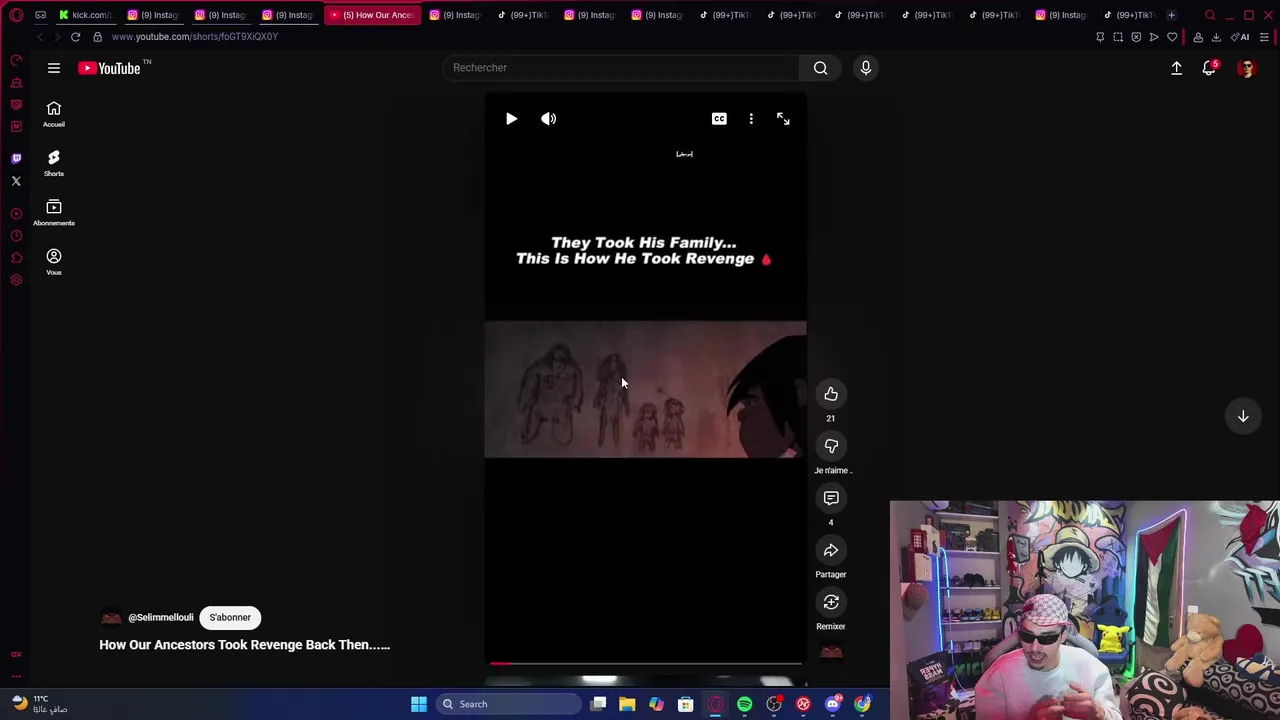This screenshot has height=720, width=1280.
Task: Select the '(5) How Our Ances' YouTube tab
Action: click(x=372, y=15)
